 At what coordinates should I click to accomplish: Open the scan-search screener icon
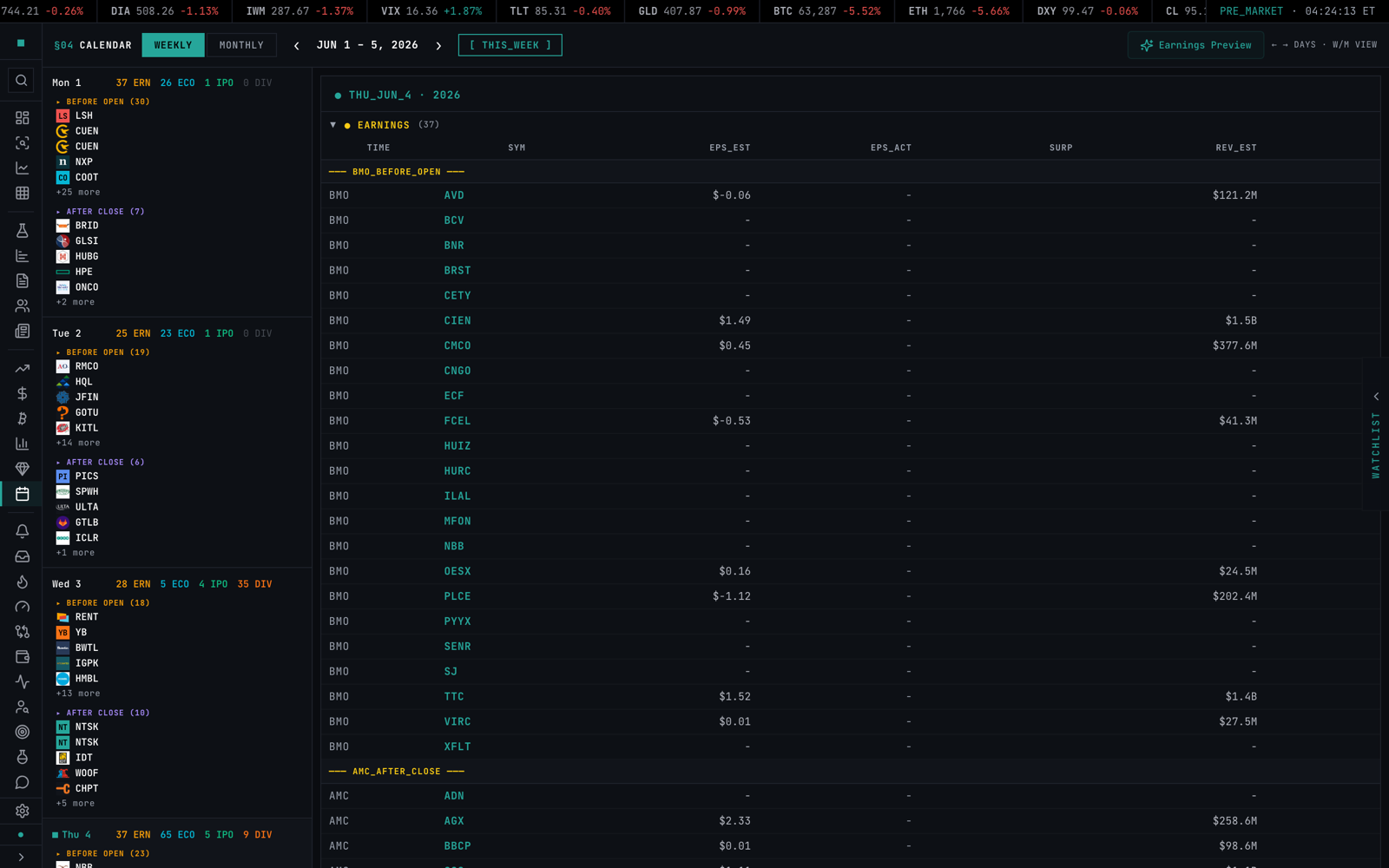(22, 142)
